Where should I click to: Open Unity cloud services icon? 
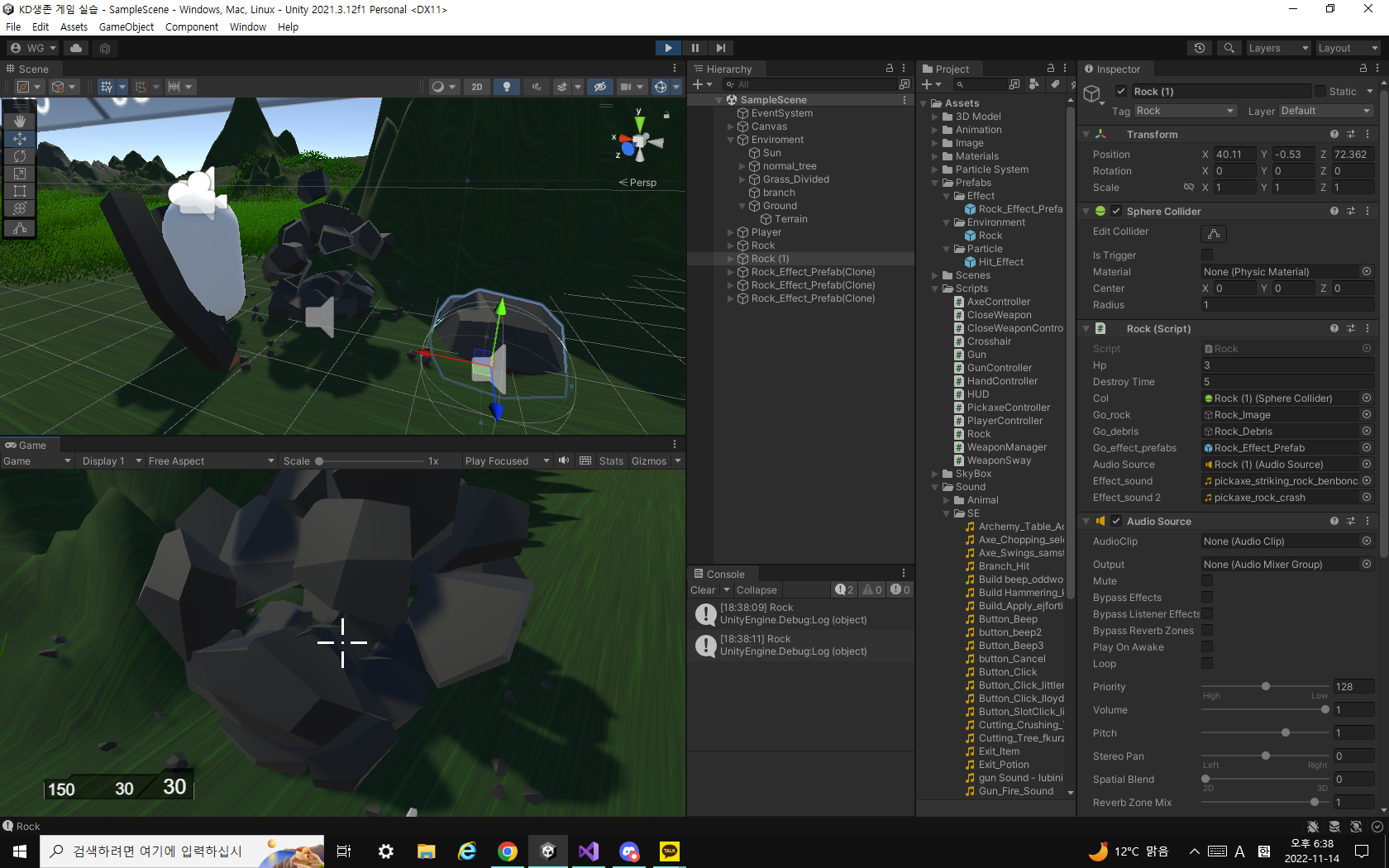pos(76,48)
